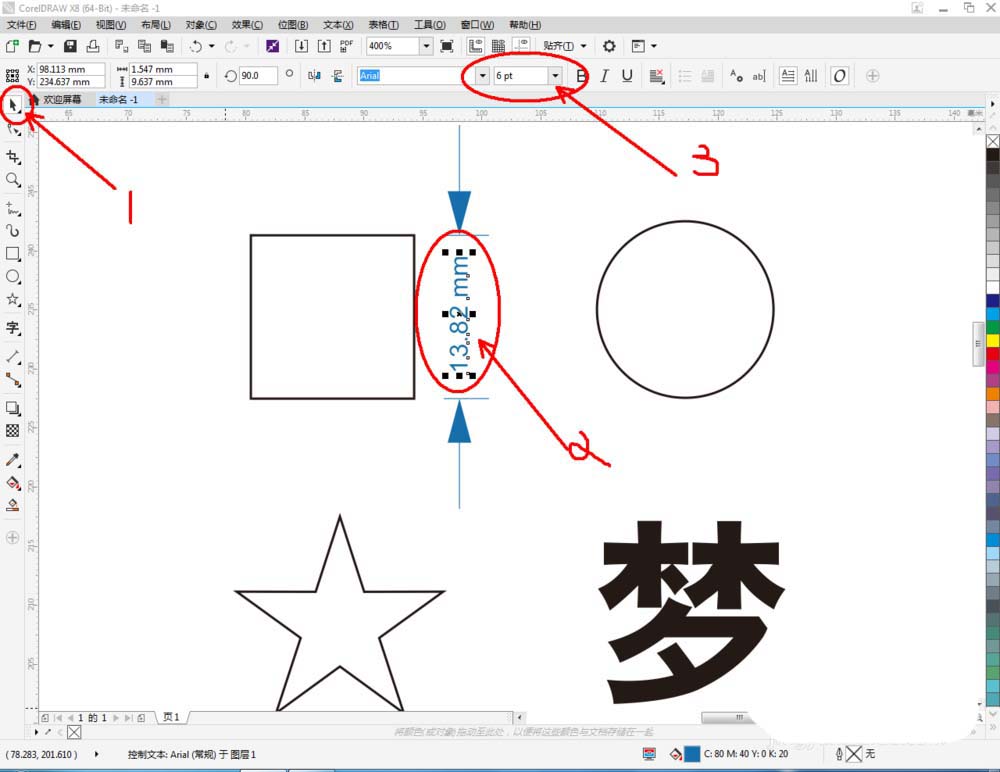
Task: Click the Import icon
Action: (x=301, y=46)
